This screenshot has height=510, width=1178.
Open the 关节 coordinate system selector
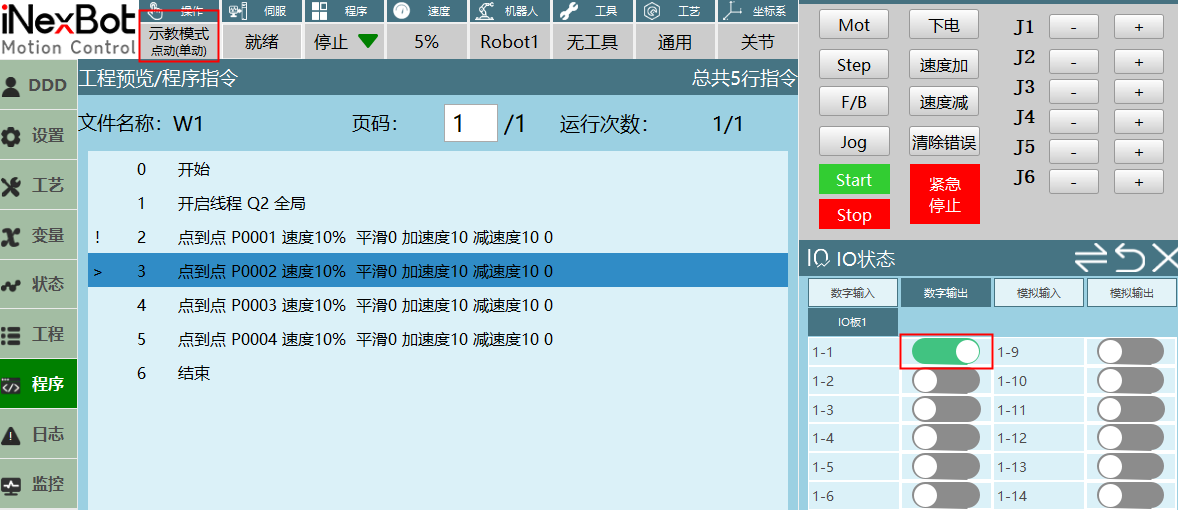pyautogui.click(x=757, y=42)
